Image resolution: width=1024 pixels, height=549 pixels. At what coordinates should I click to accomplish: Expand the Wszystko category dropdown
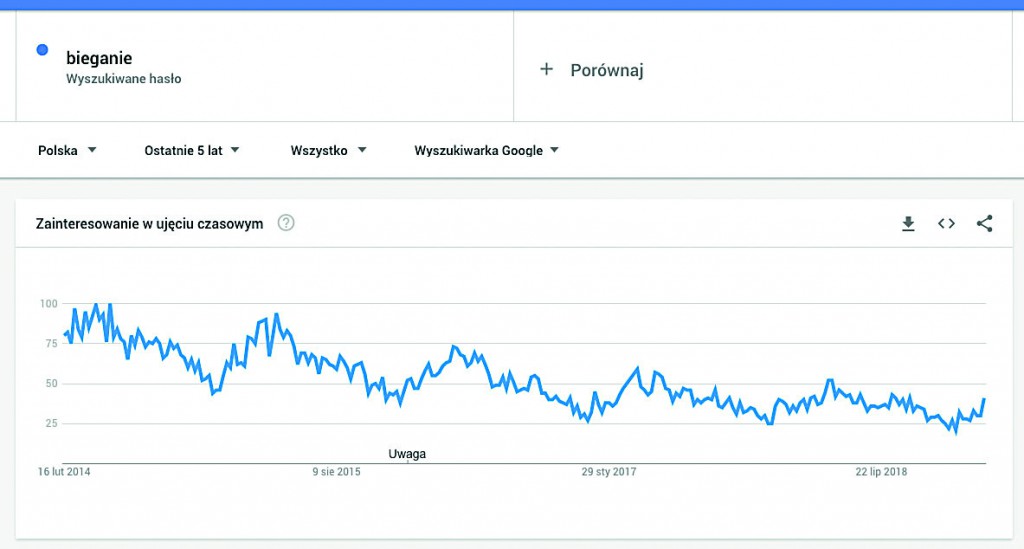(x=328, y=151)
